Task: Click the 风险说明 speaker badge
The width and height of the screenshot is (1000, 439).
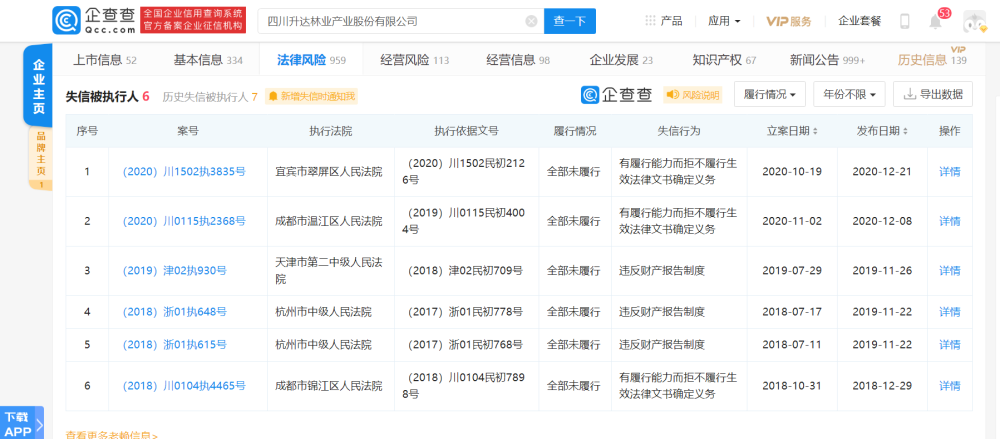Action: [692, 95]
